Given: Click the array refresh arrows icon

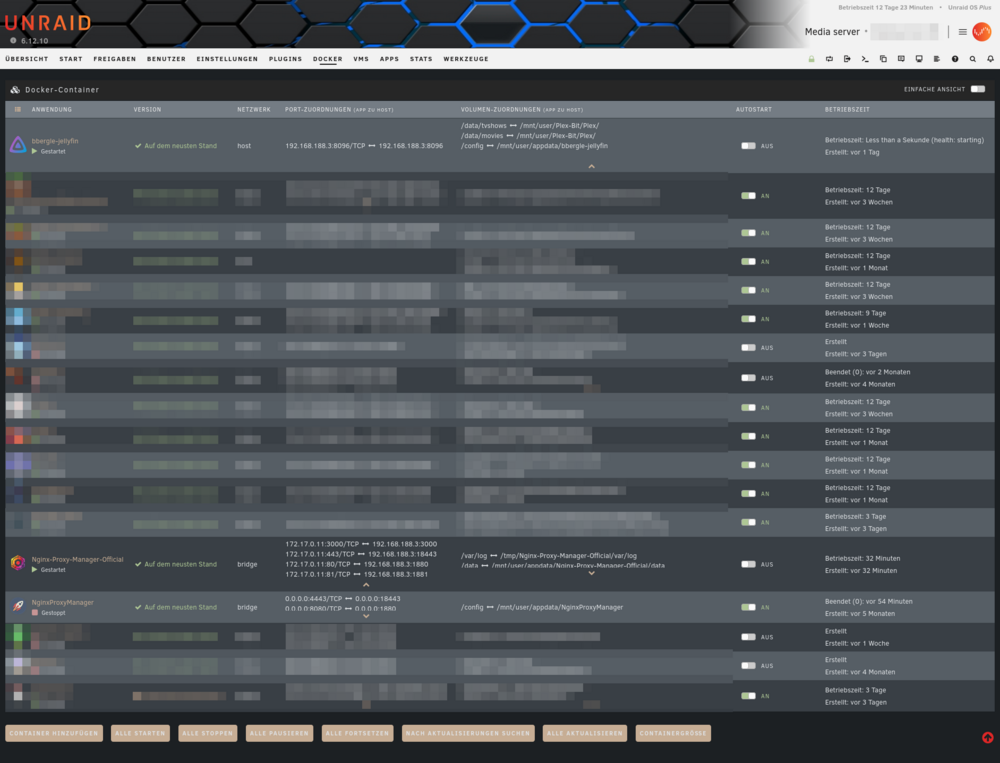Looking at the screenshot, I should [829, 59].
